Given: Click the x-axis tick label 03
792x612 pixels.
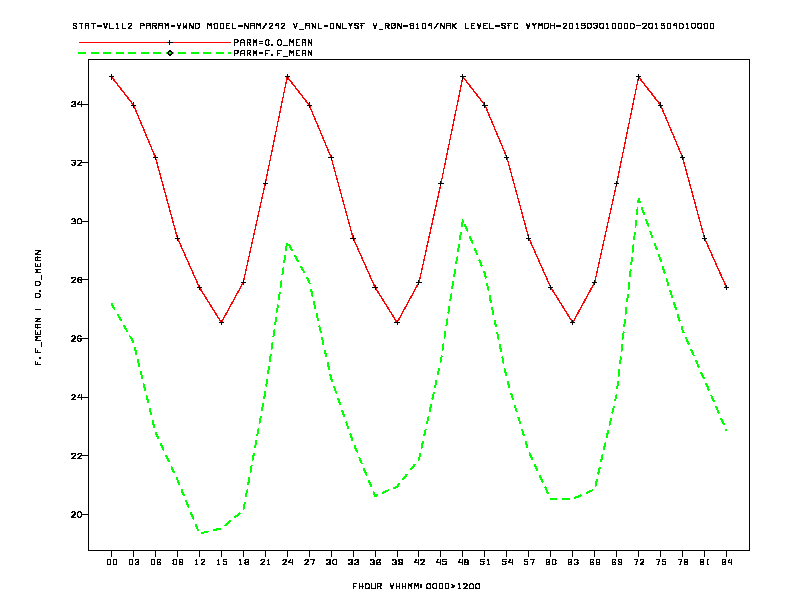Looking at the screenshot, I should point(133,562).
